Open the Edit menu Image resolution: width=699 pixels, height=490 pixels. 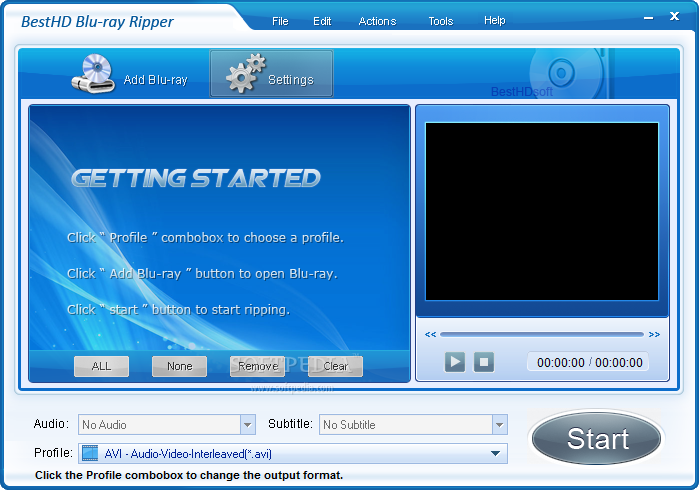pyautogui.click(x=322, y=21)
